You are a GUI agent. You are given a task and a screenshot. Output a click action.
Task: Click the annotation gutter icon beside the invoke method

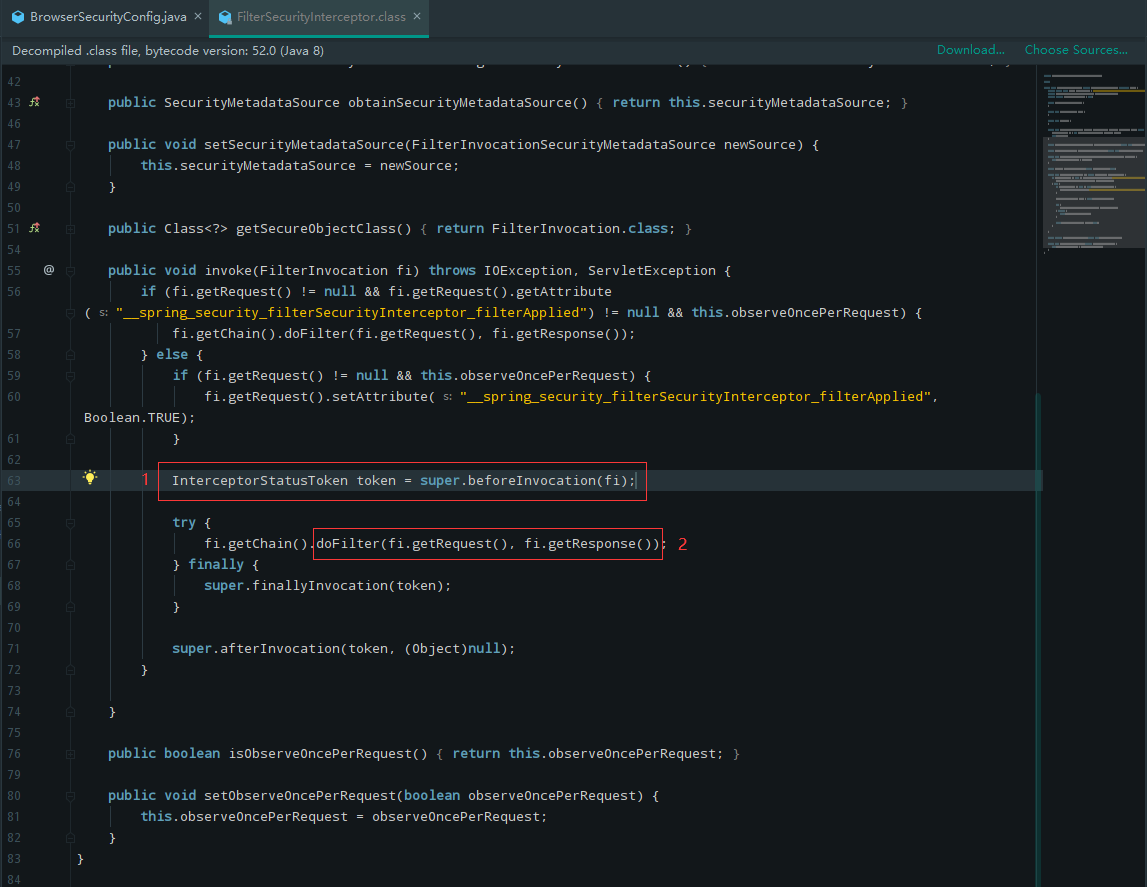(x=48, y=270)
